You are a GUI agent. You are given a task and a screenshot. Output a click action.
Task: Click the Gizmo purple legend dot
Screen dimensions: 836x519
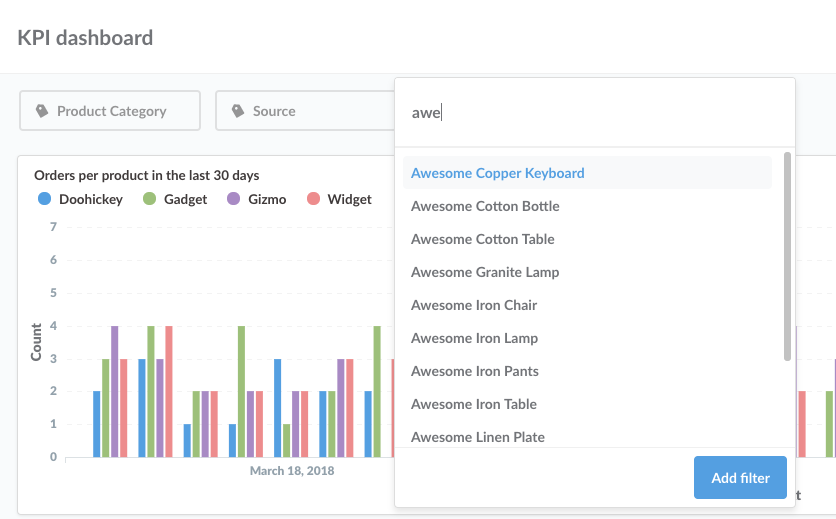tap(234, 199)
